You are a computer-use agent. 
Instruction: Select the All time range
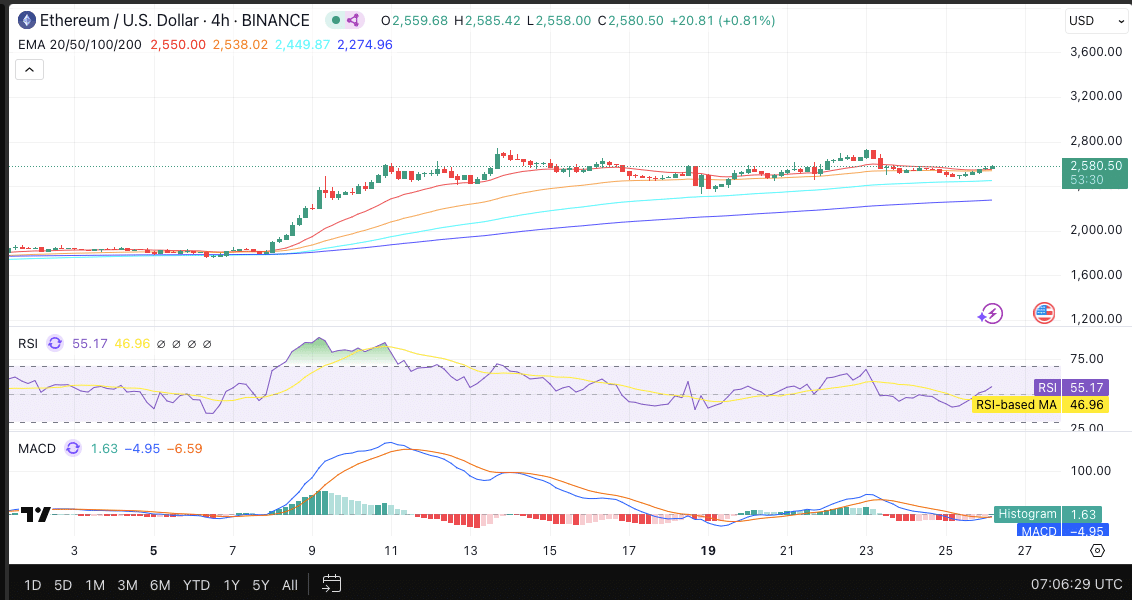pyautogui.click(x=289, y=585)
